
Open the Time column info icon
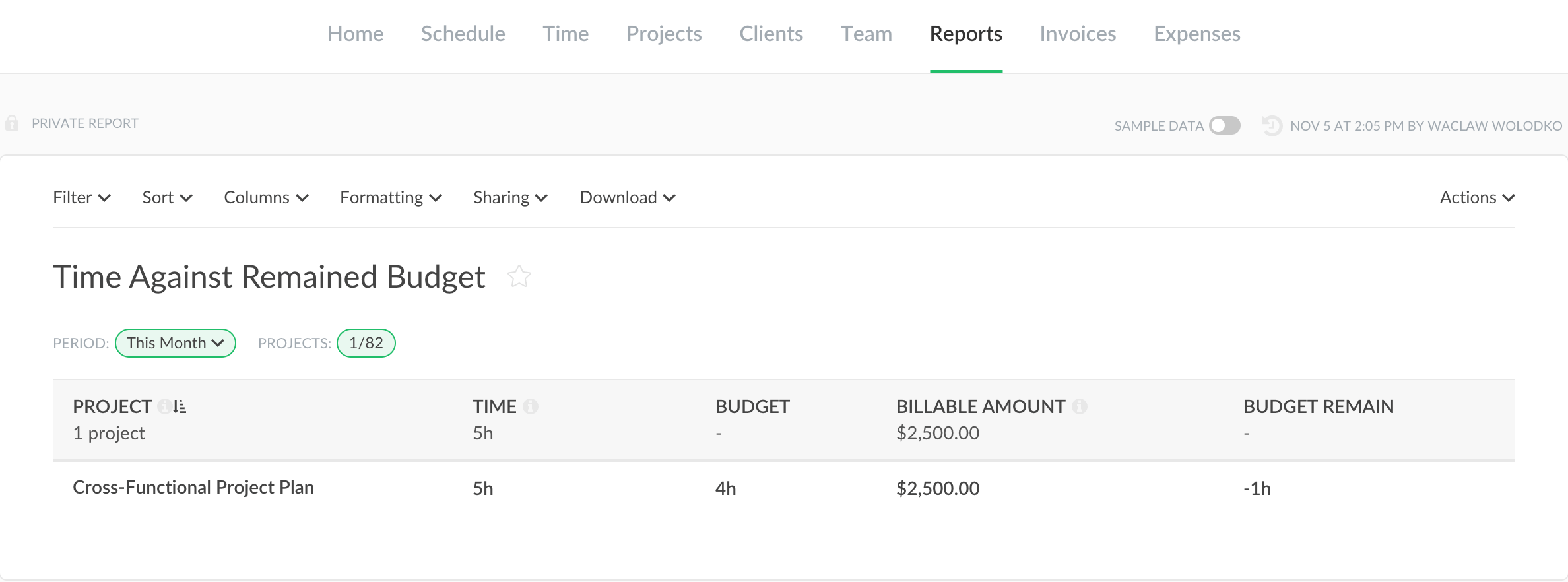(x=530, y=406)
